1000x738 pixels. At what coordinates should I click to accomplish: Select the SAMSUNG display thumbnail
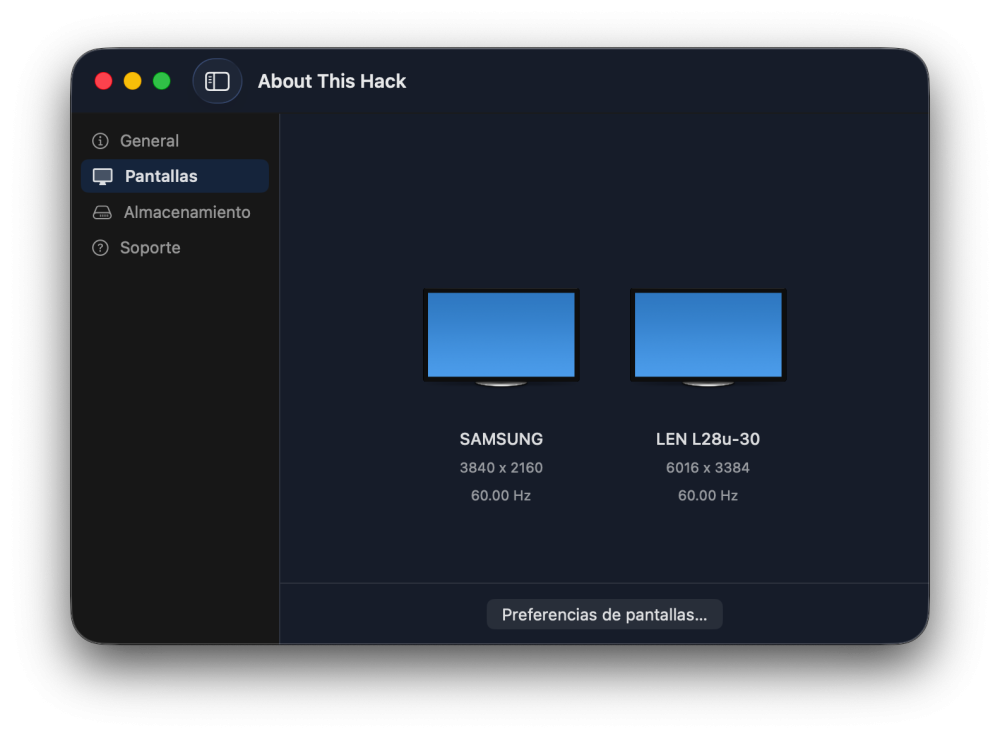point(501,337)
